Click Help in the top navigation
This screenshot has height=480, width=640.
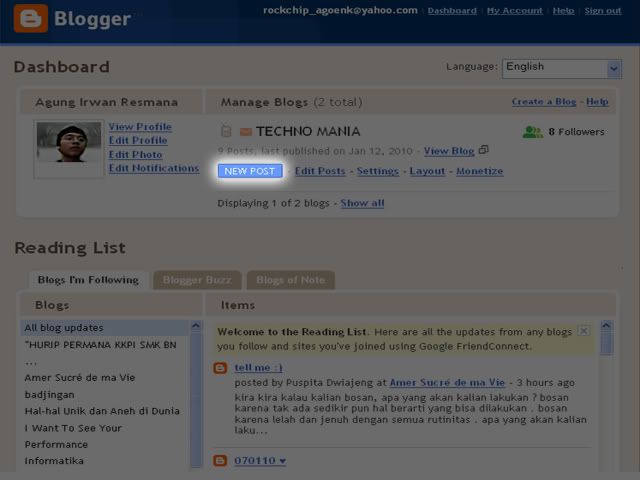point(563,11)
